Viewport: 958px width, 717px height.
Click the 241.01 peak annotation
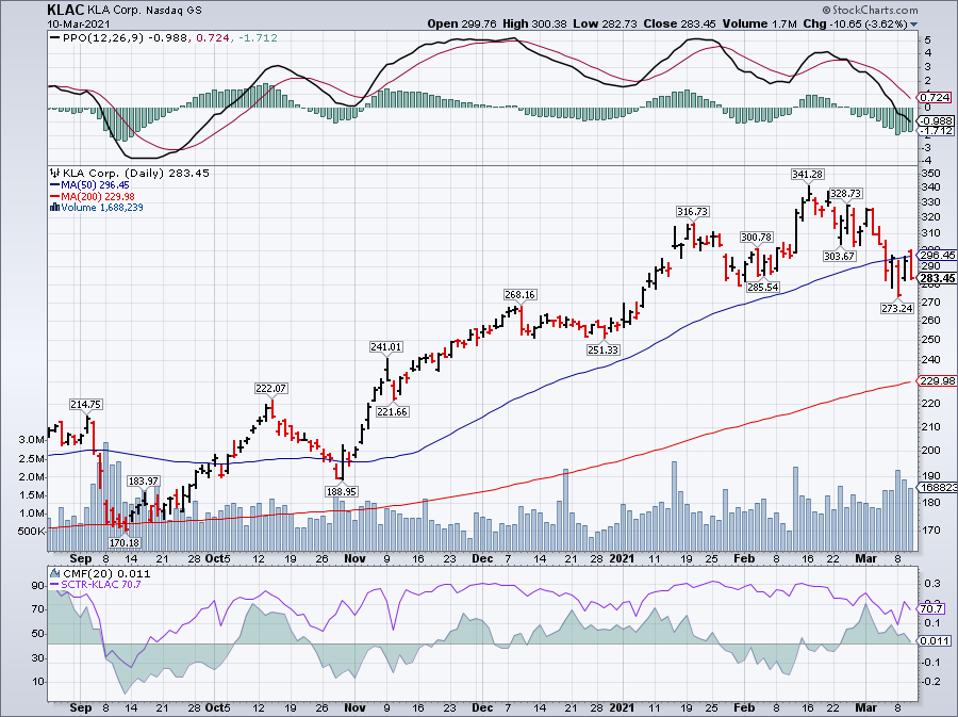coord(386,347)
